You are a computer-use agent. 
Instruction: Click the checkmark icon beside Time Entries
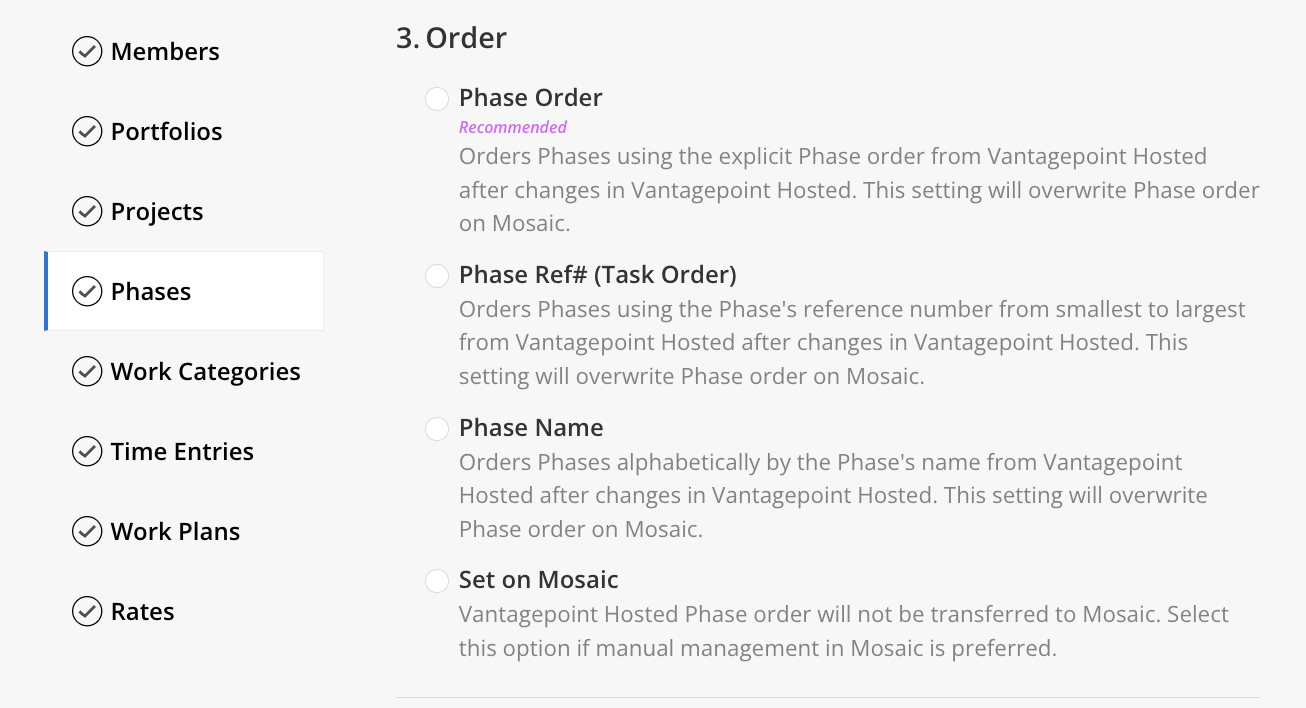coord(87,451)
